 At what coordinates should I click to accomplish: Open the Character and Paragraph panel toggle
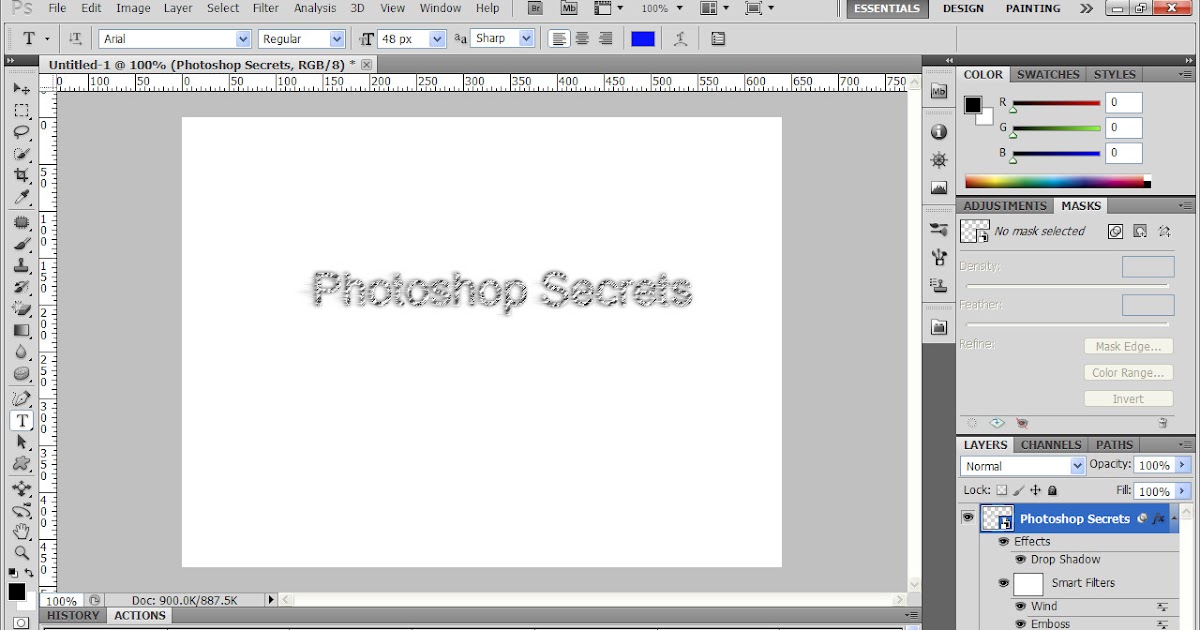click(718, 39)
